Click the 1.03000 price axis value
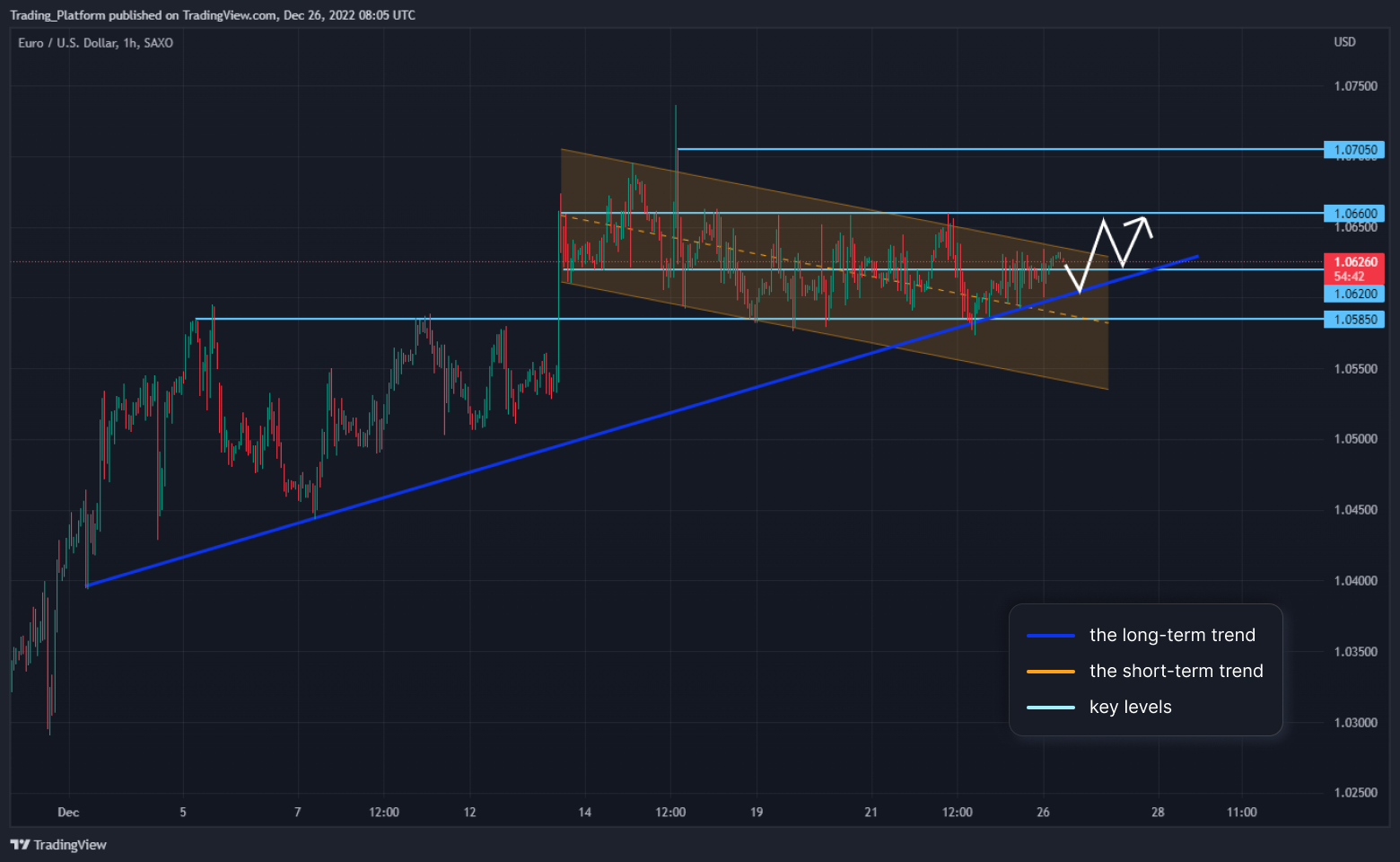This screenshot has height=862, width=1400. pos(1355,723)
